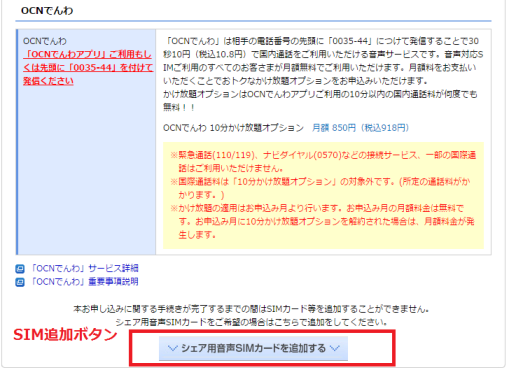509x370 pixels.
Task: Click the シェア用音声SIMカードを追加する button
Action: 253,348
